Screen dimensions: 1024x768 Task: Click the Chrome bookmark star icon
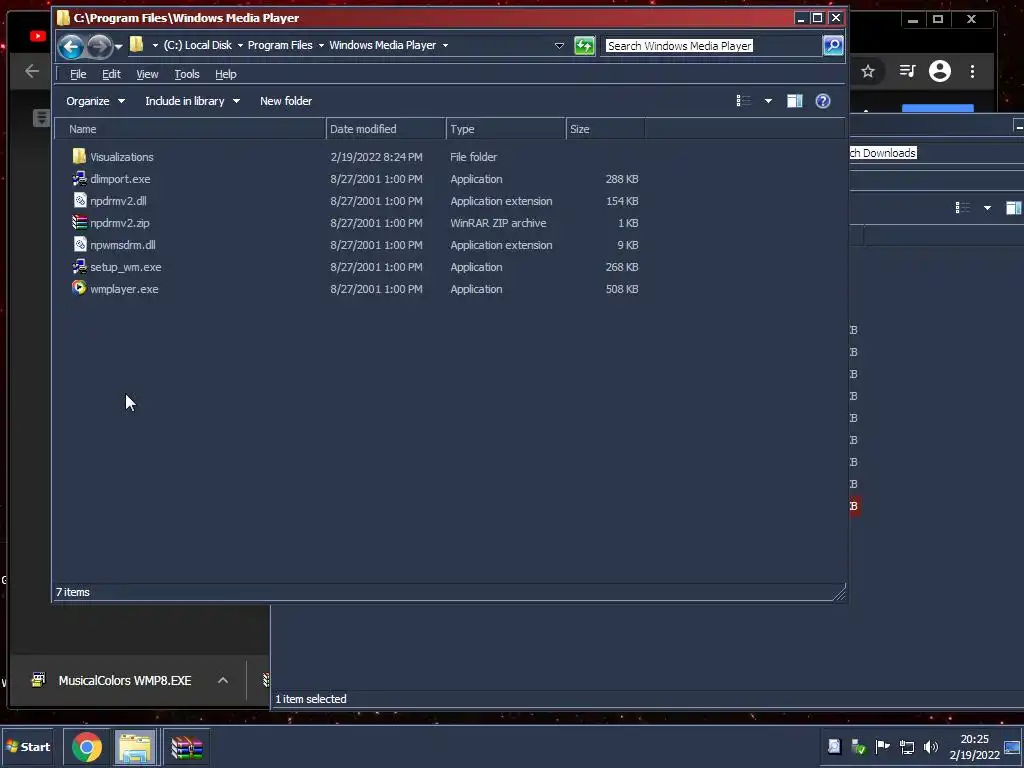(x=867, y=71)
